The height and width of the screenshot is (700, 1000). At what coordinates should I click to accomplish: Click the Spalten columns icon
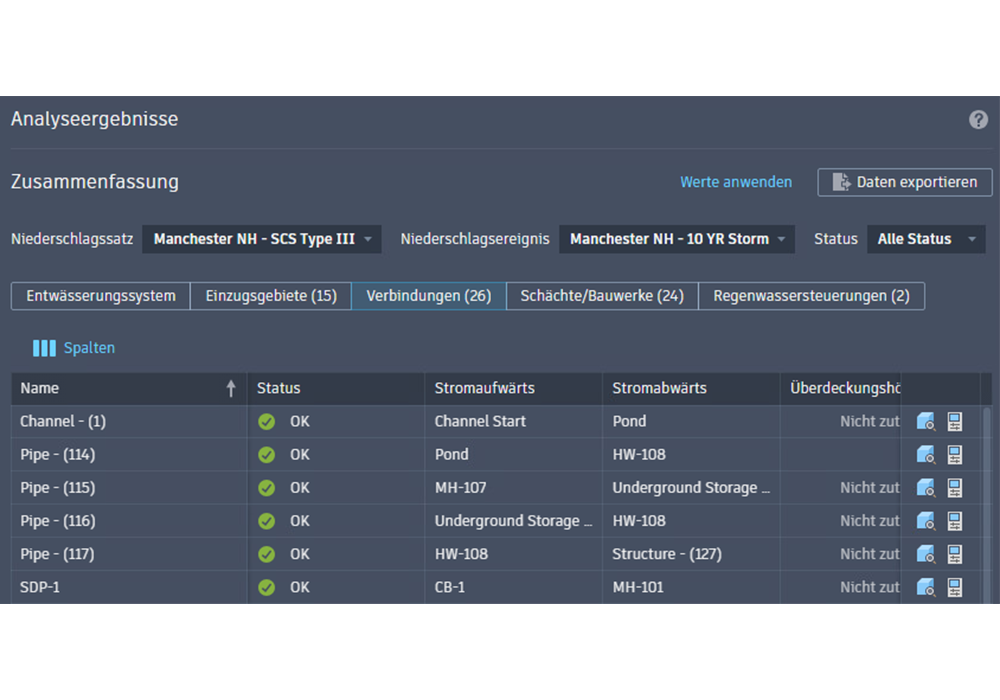[44, 348]
